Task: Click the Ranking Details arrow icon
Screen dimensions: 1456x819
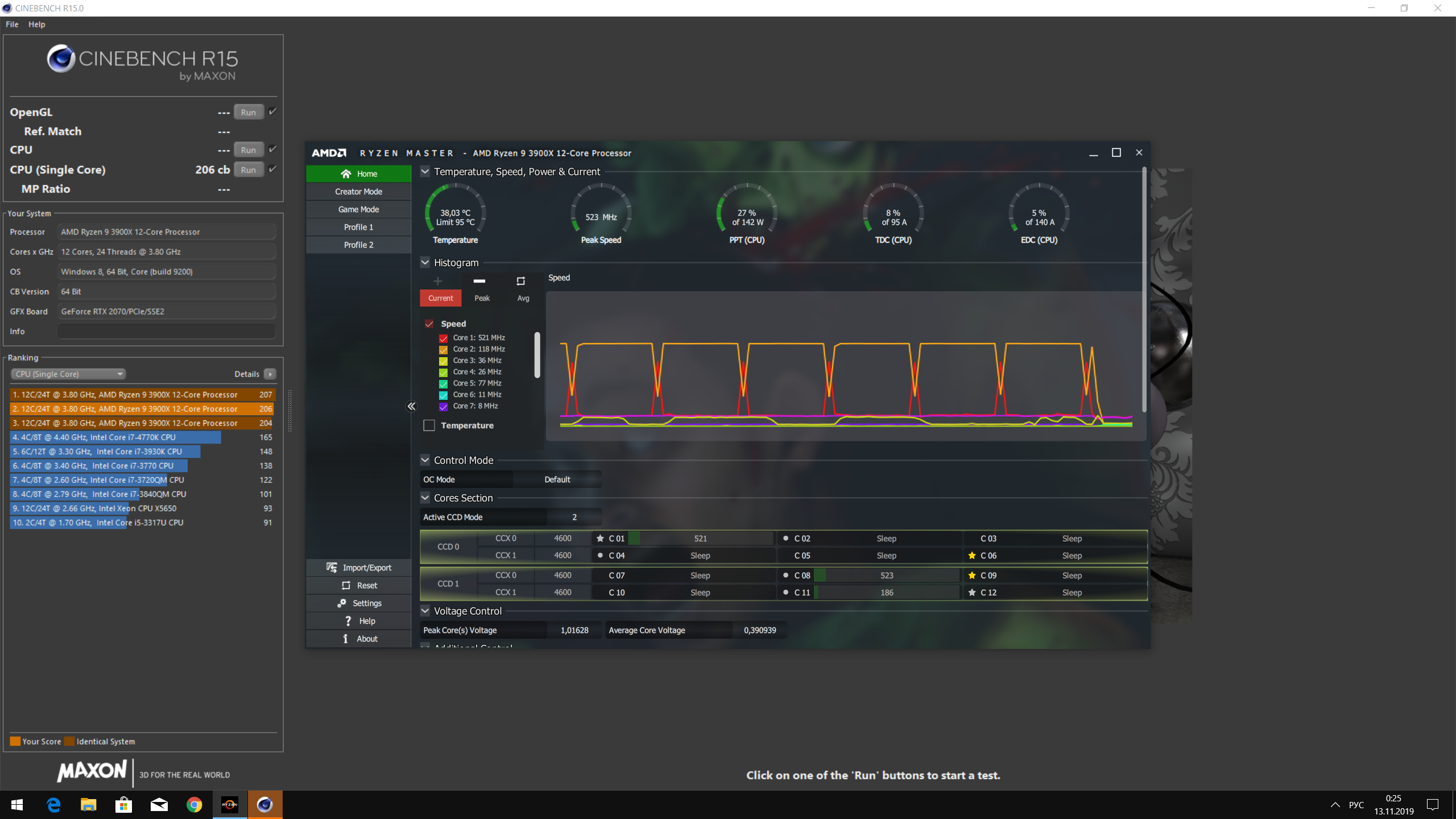Action: [x=271, y=374]
